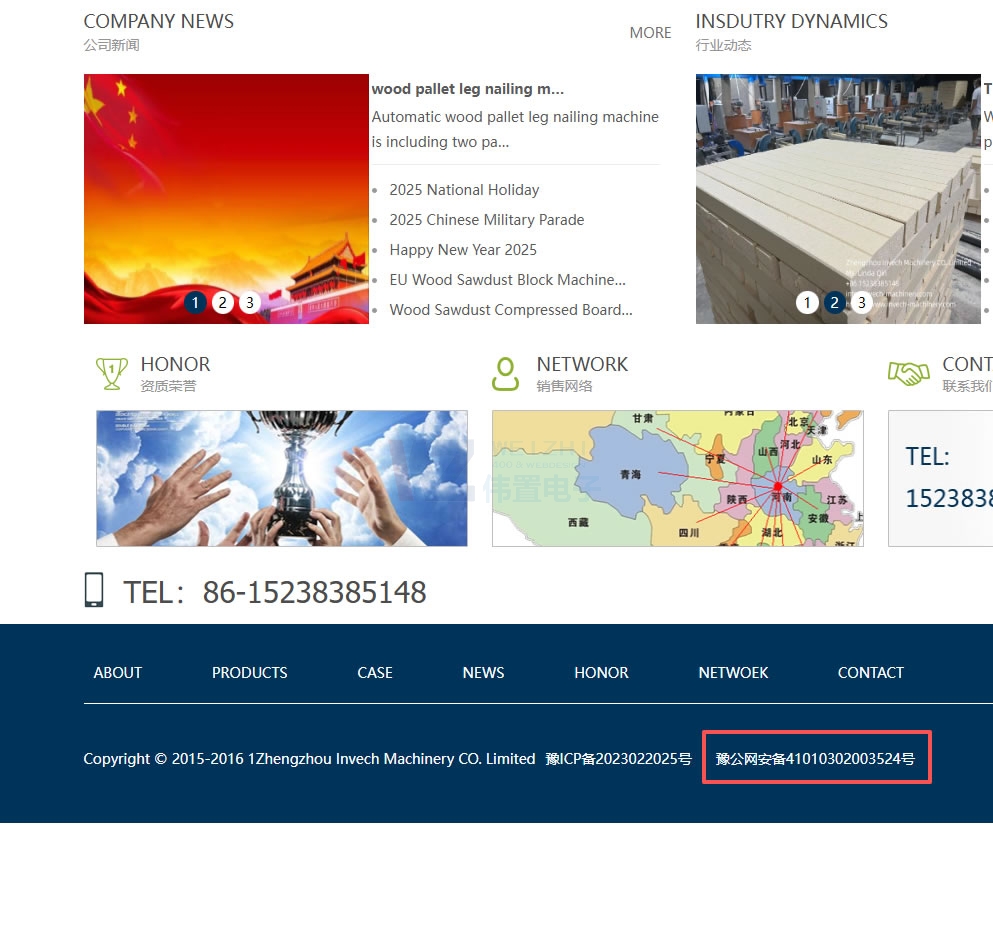Click the Contact handshake icon
Screen dimensions: 993x946
click(x=908, y=374)
